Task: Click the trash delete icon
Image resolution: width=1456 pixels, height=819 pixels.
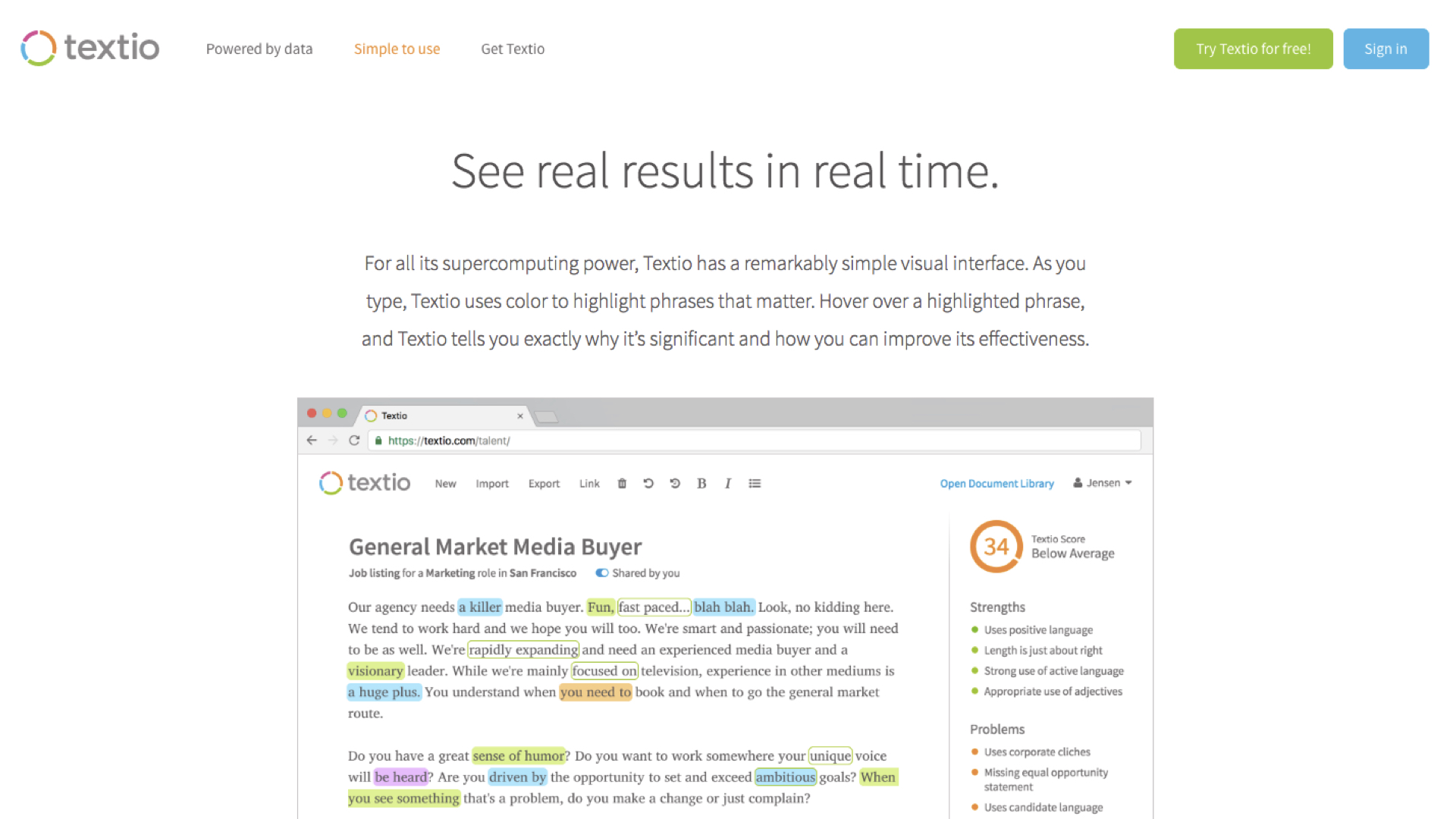Action: click(622, 483)
